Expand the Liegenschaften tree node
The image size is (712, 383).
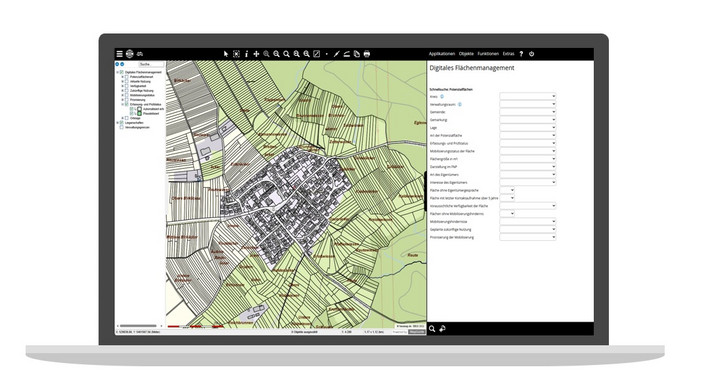click(117, 123)
